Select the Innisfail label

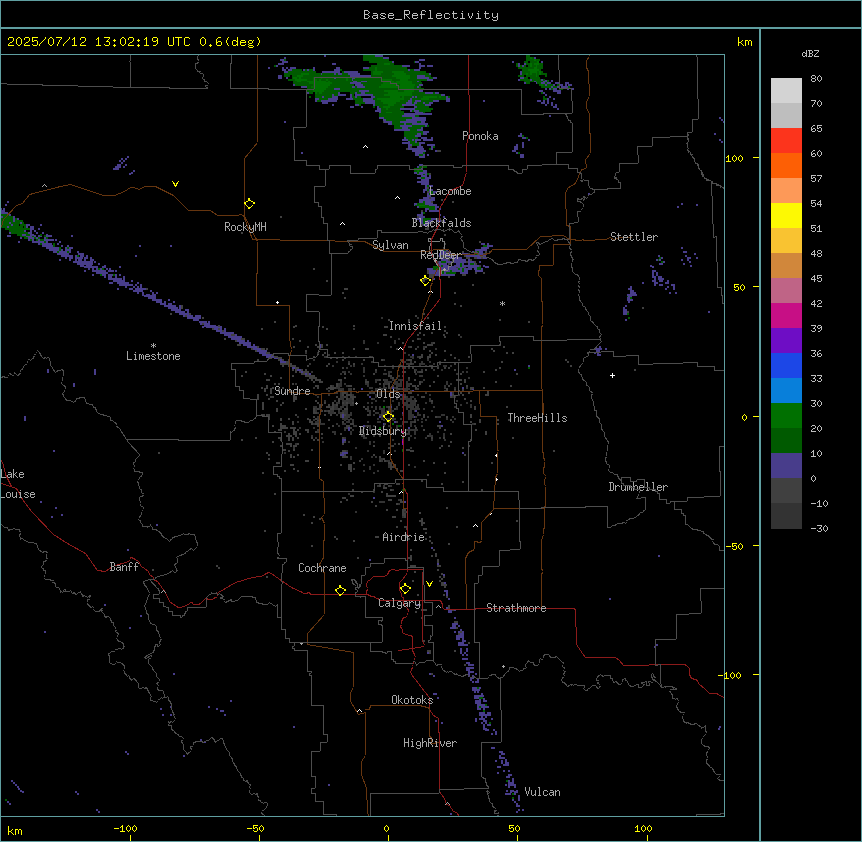pyautogui.click(x=415, y=326)
